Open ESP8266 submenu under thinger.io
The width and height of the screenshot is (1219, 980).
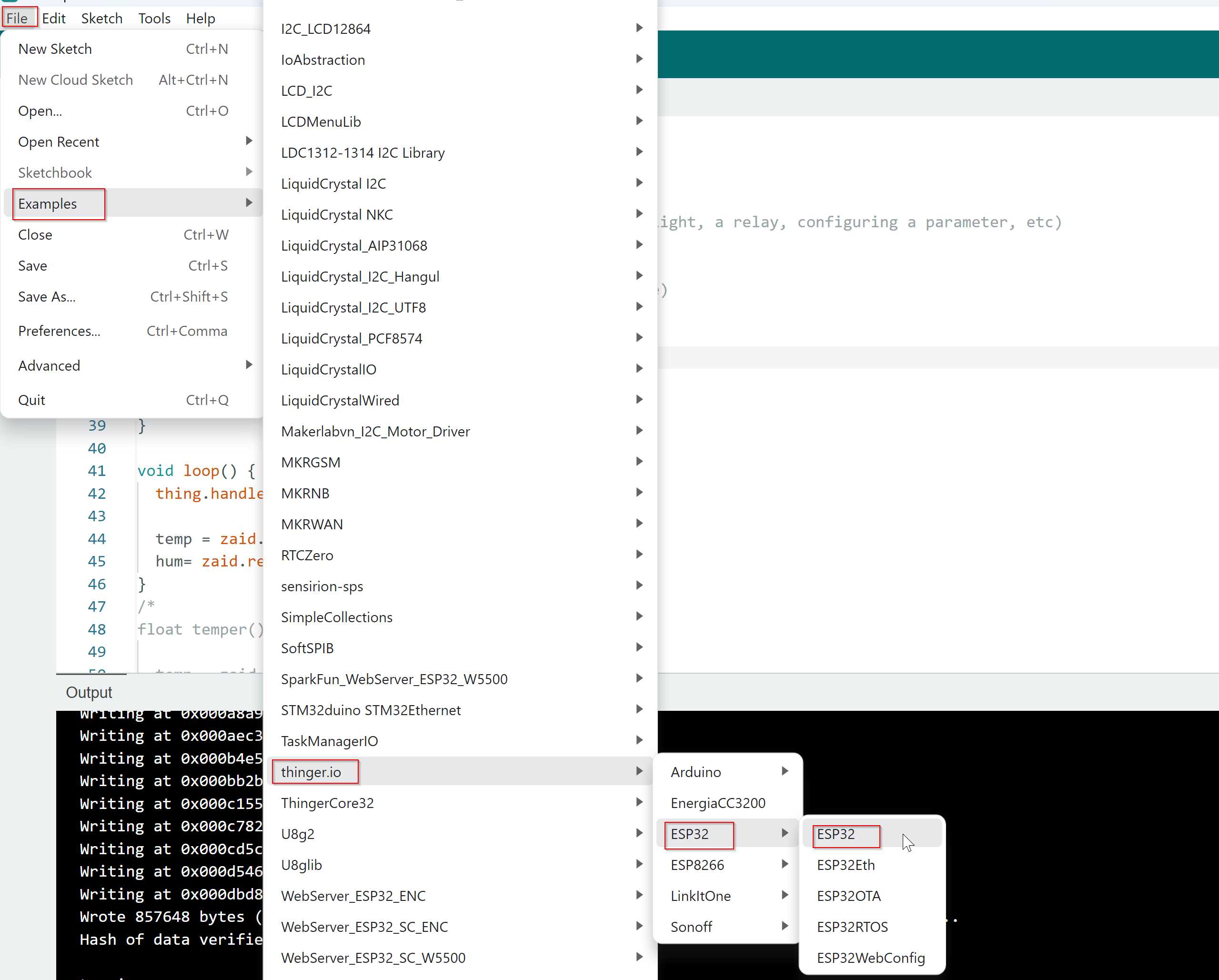pyautogui.click(x=728, y=865)
